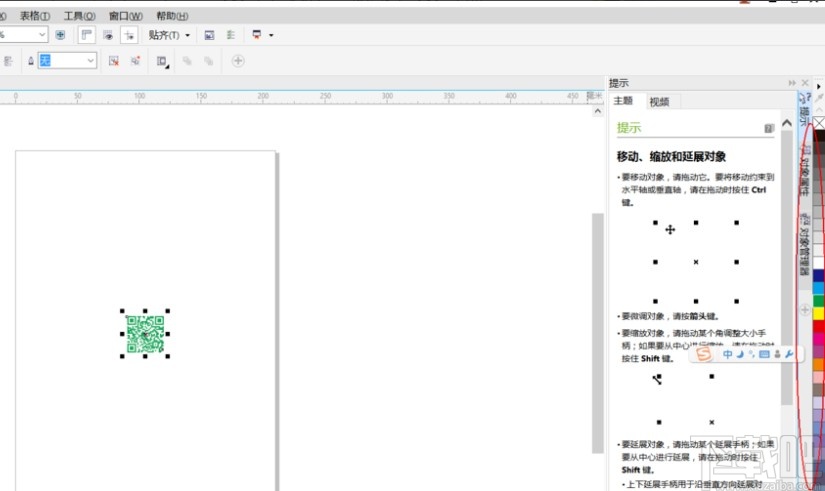
Task: Select the yellow palette swatch
Action: pos(819,314)
